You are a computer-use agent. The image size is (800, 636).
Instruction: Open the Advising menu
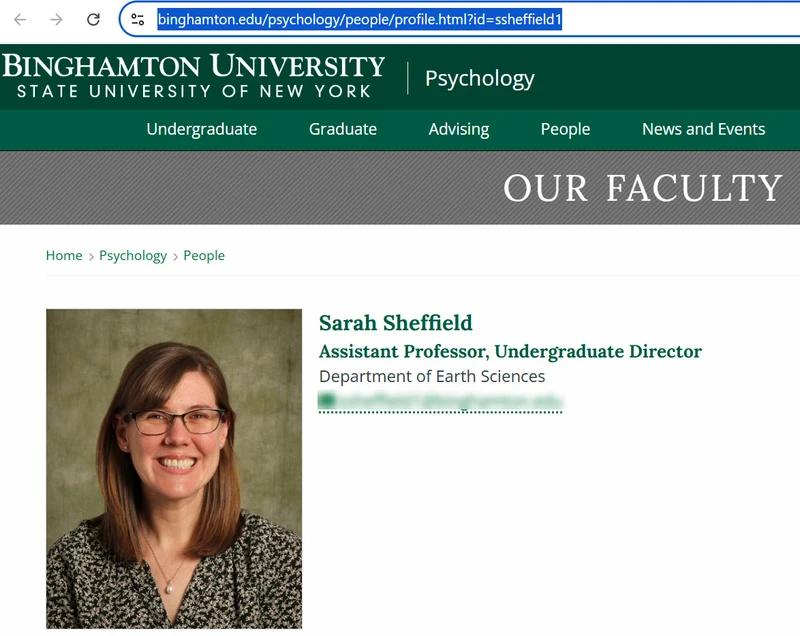point(459,129)
